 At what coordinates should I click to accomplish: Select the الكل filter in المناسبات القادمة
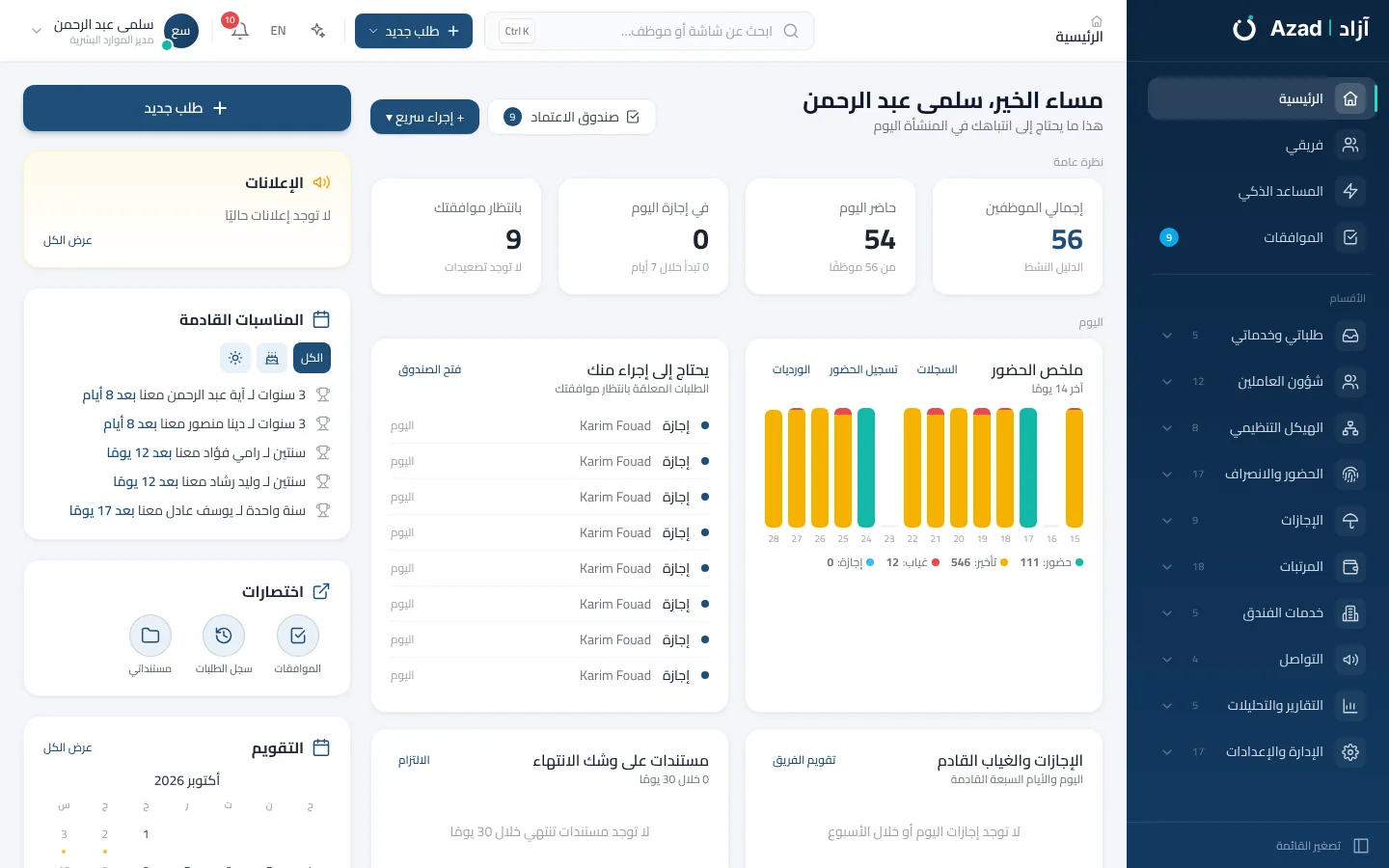(312, 358)
